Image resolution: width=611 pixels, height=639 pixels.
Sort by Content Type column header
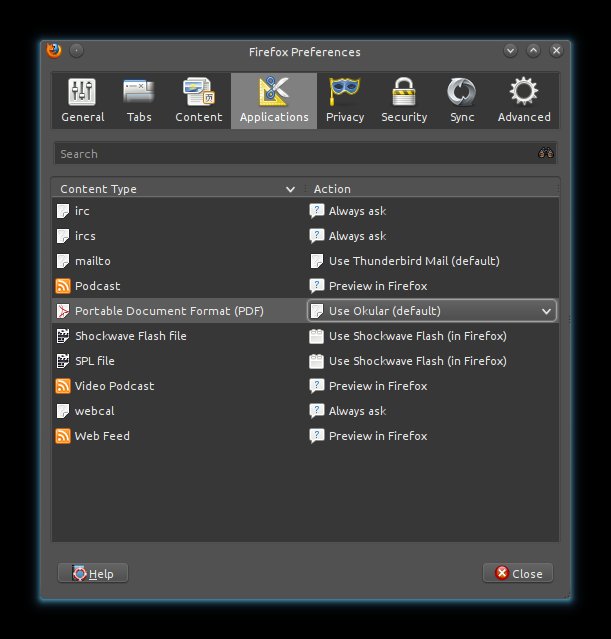coord(179,189)
